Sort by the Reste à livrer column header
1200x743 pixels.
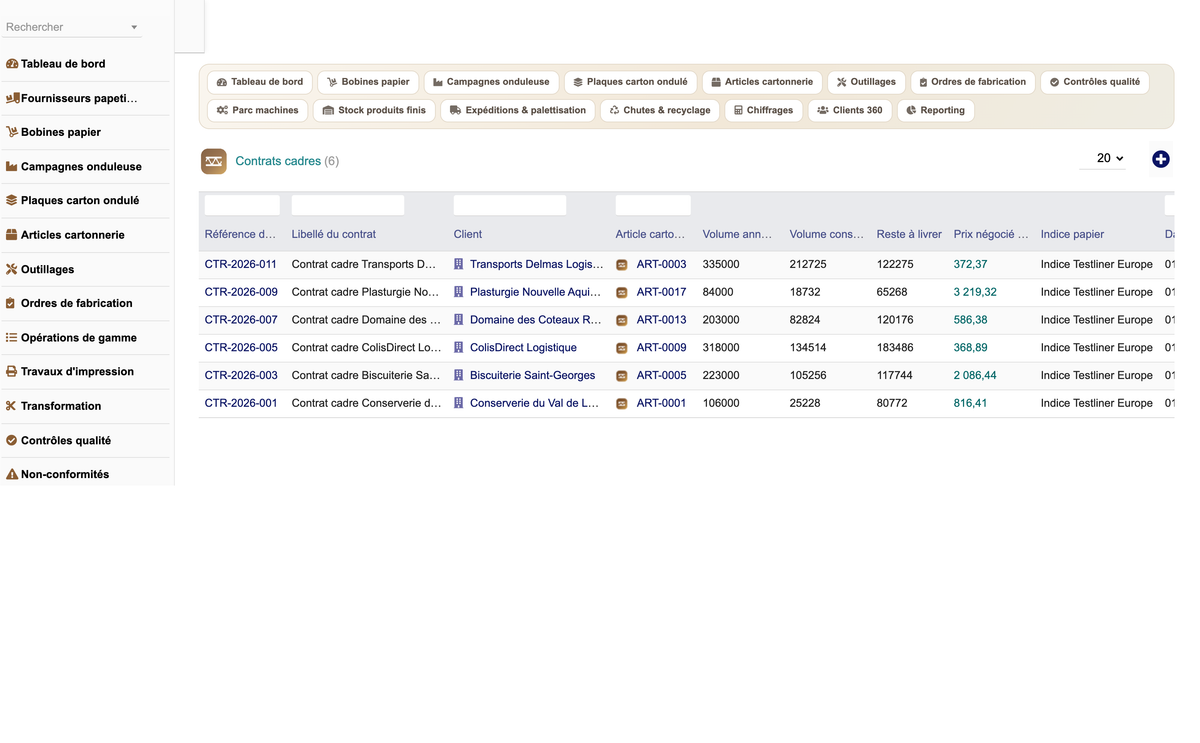(x=909, y=235)
